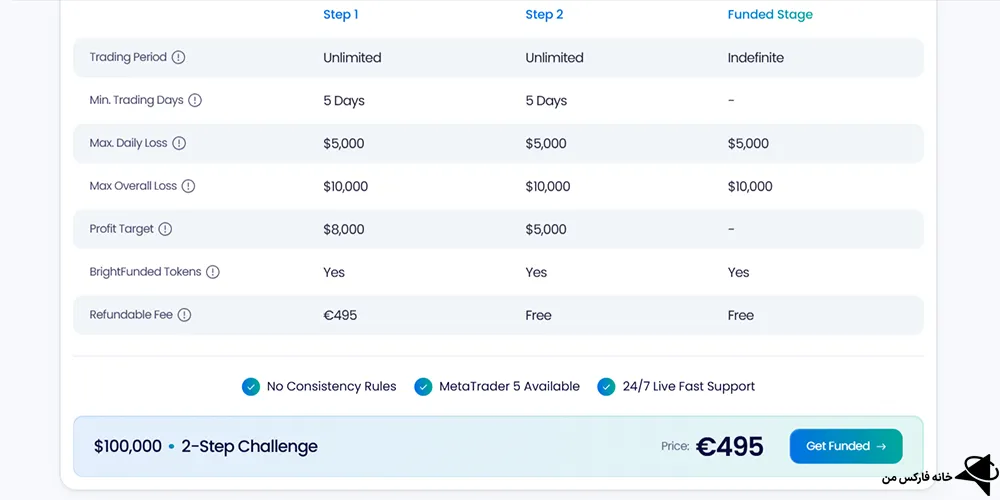1000x500 pixels.
Task: Click the No Consistency Rules checkmark
Action: (251, 387)
